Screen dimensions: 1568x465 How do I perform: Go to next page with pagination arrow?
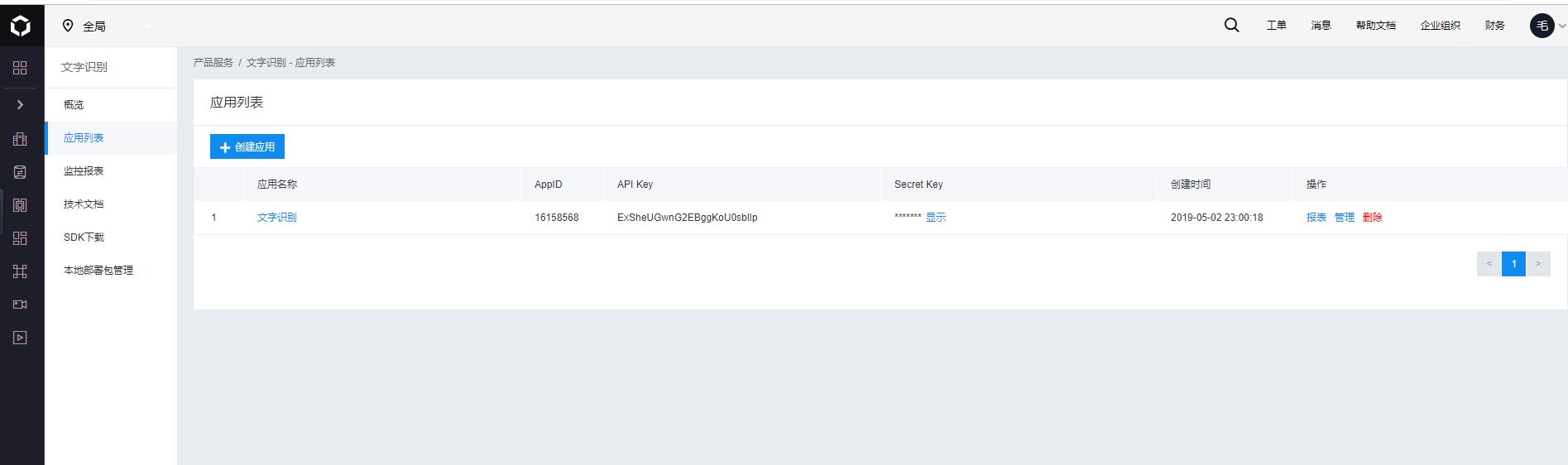tap(1538, 264)
